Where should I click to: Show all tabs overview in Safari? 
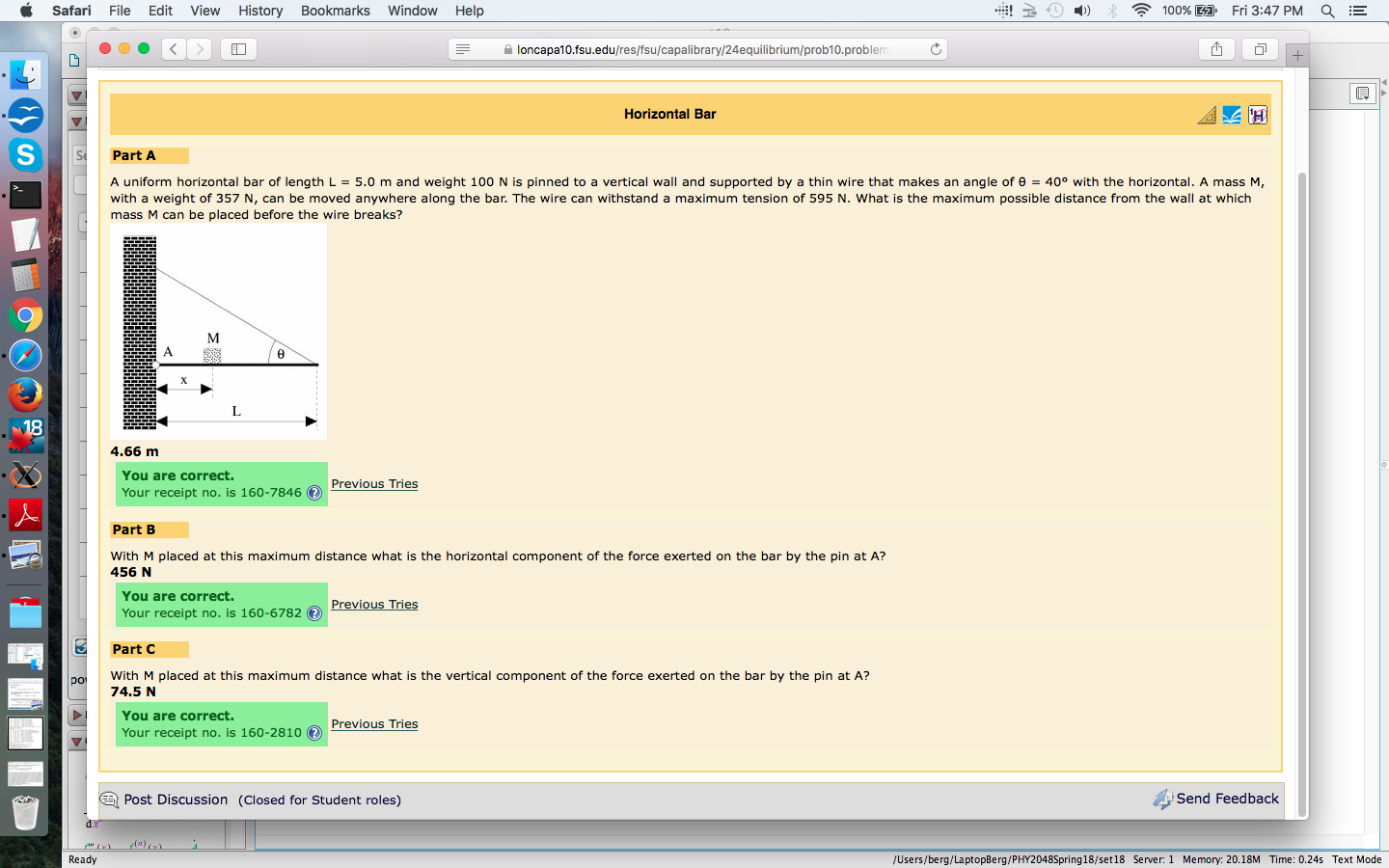click(x=1260, y=49)
